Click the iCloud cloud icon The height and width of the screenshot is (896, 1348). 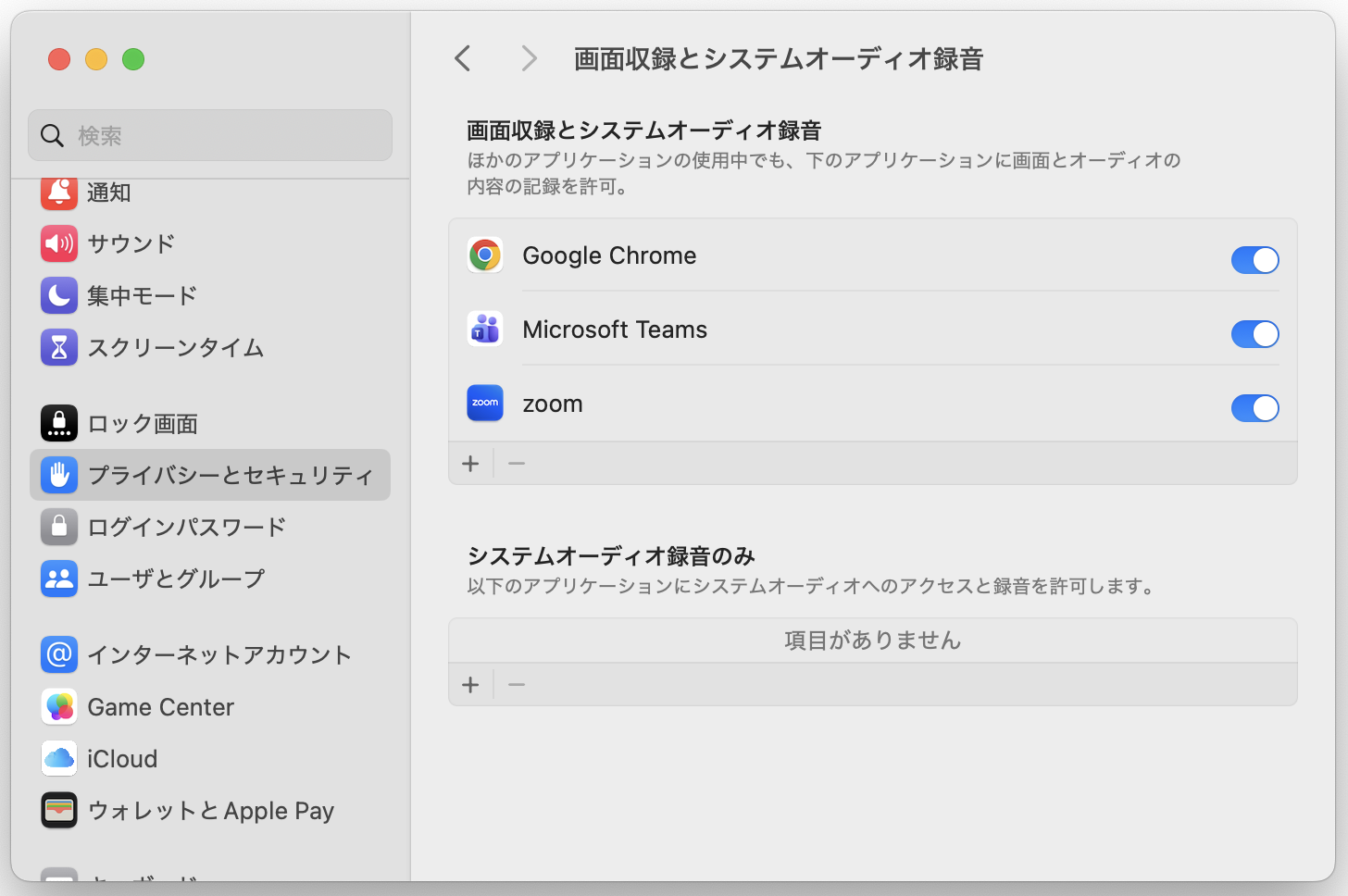[59, 758]
